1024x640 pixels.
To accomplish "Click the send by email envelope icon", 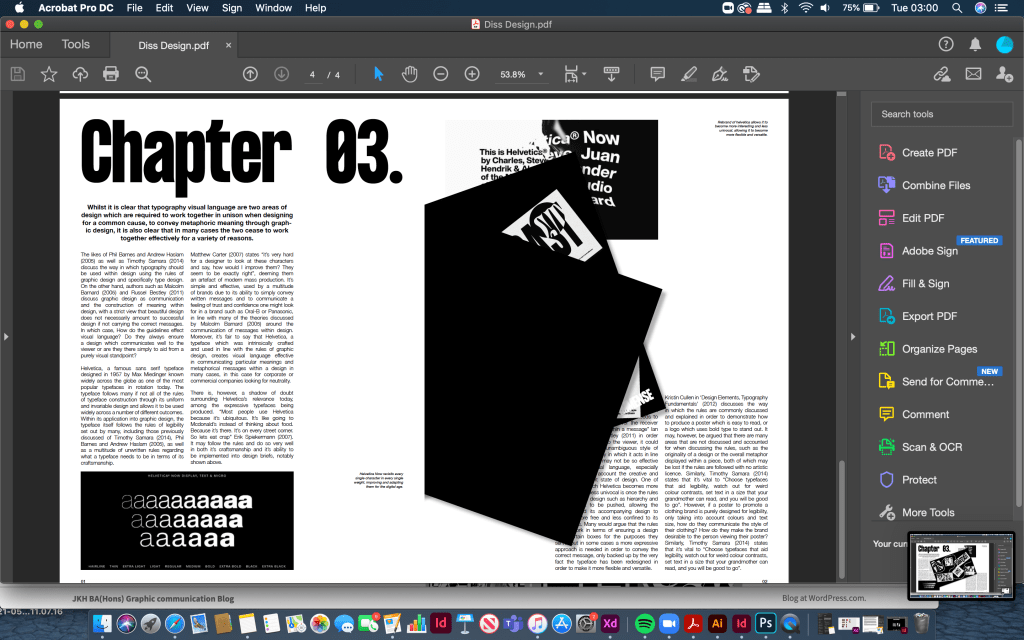I will (x=973, y=74).
